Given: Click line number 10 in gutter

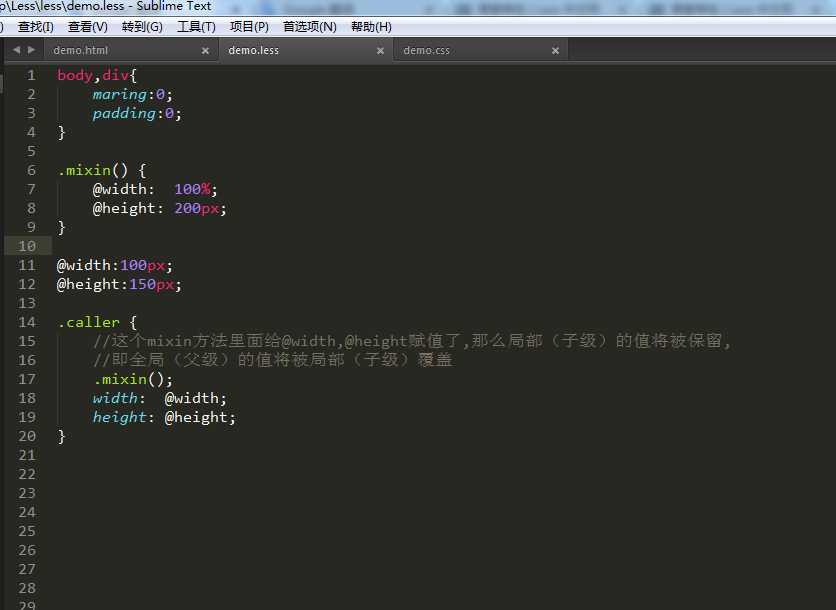Looking at the screenshot, I should coord(27,246).
